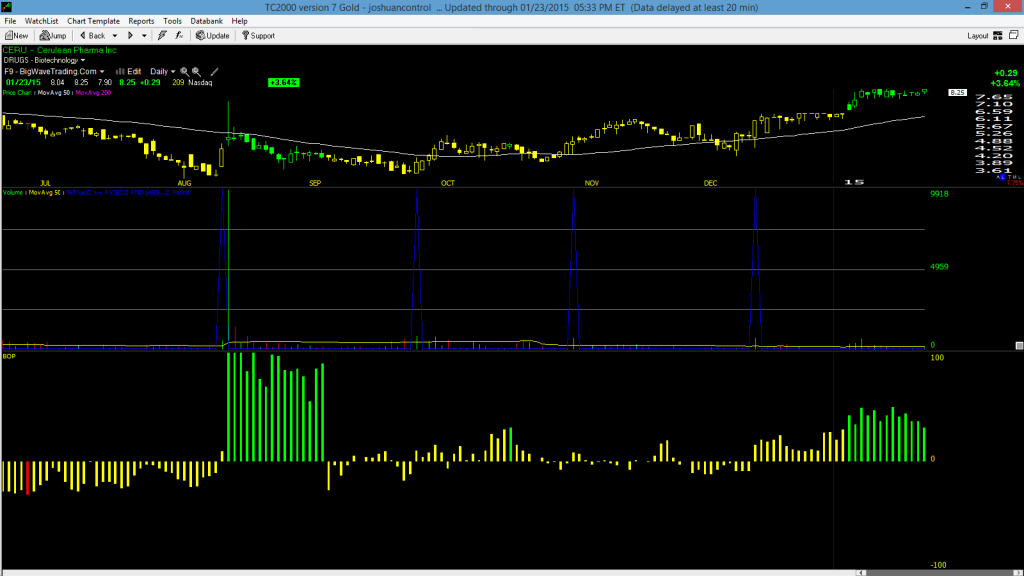This screenshot has height=576, width=1024.
Task: Click the Jump toolbar button
Action: coord(53,36)
